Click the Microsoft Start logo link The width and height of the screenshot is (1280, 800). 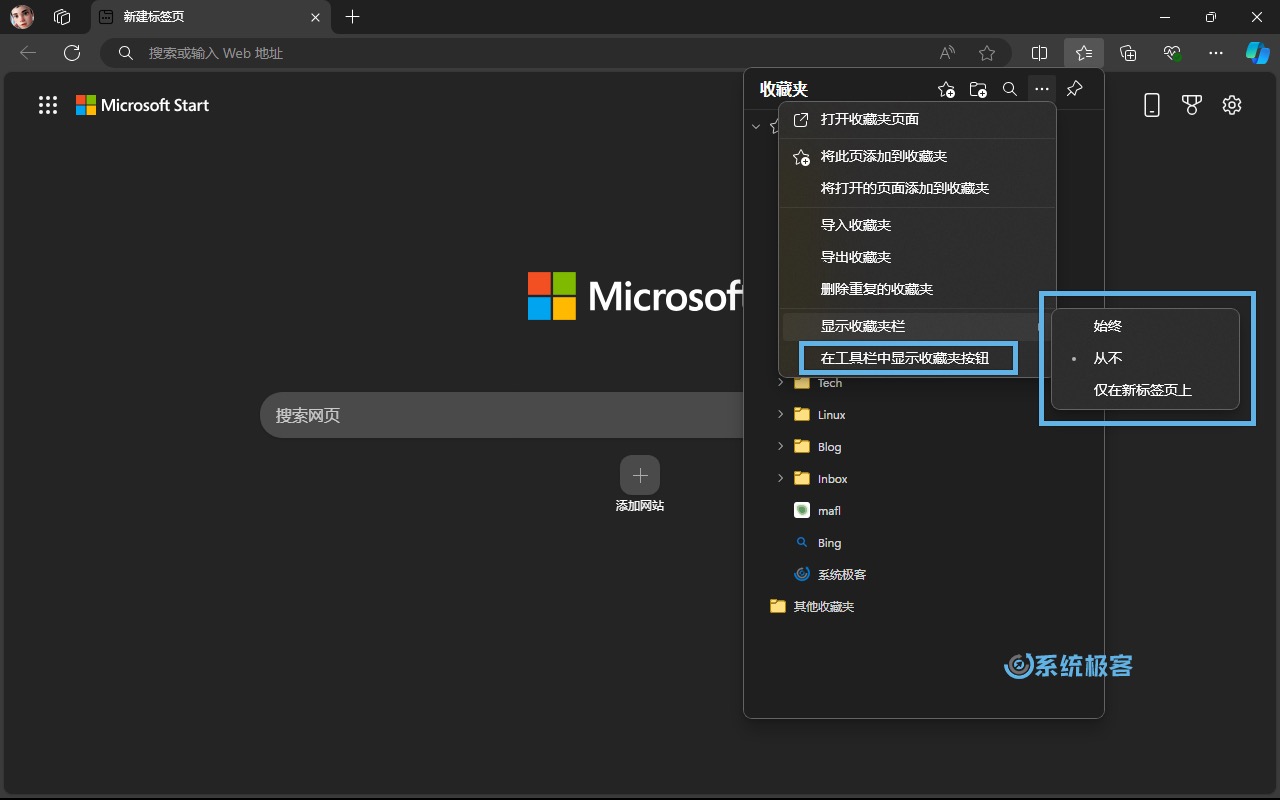click(143, 105)
